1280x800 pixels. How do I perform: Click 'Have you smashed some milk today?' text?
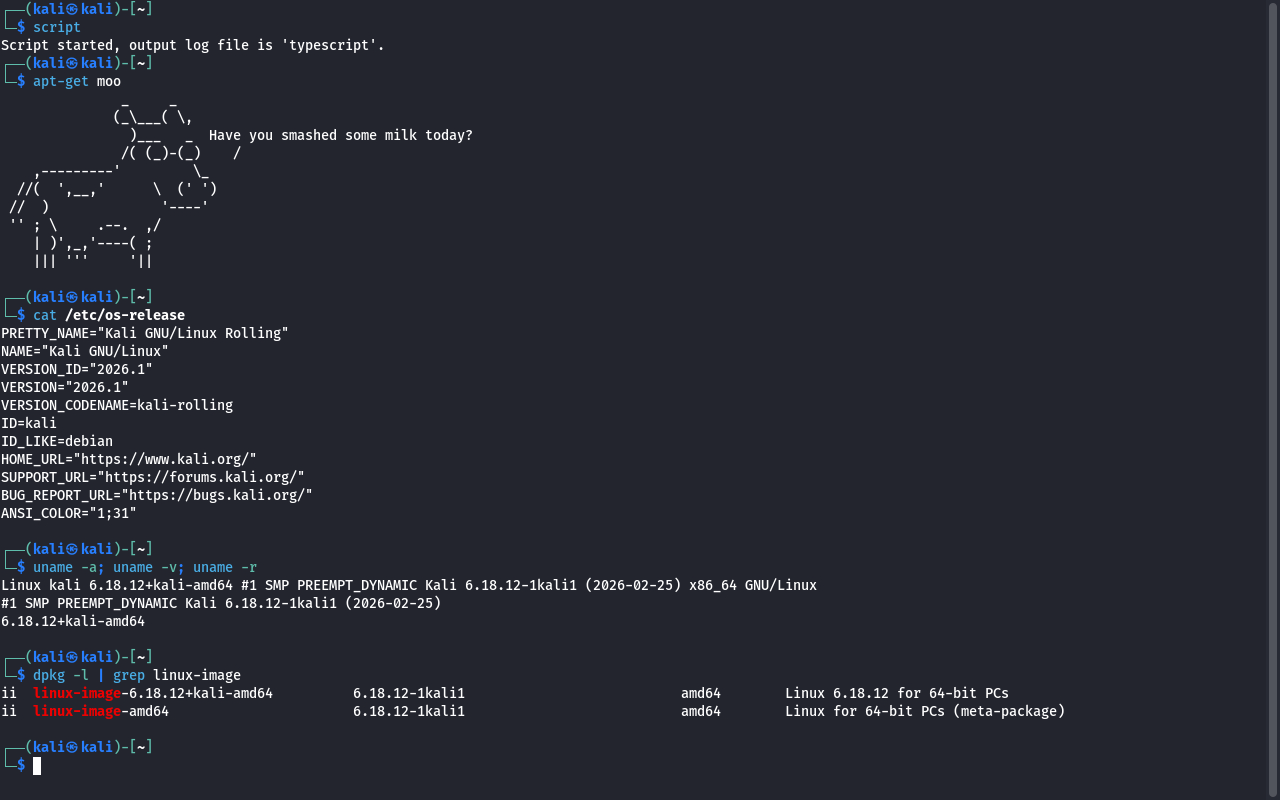340,135
